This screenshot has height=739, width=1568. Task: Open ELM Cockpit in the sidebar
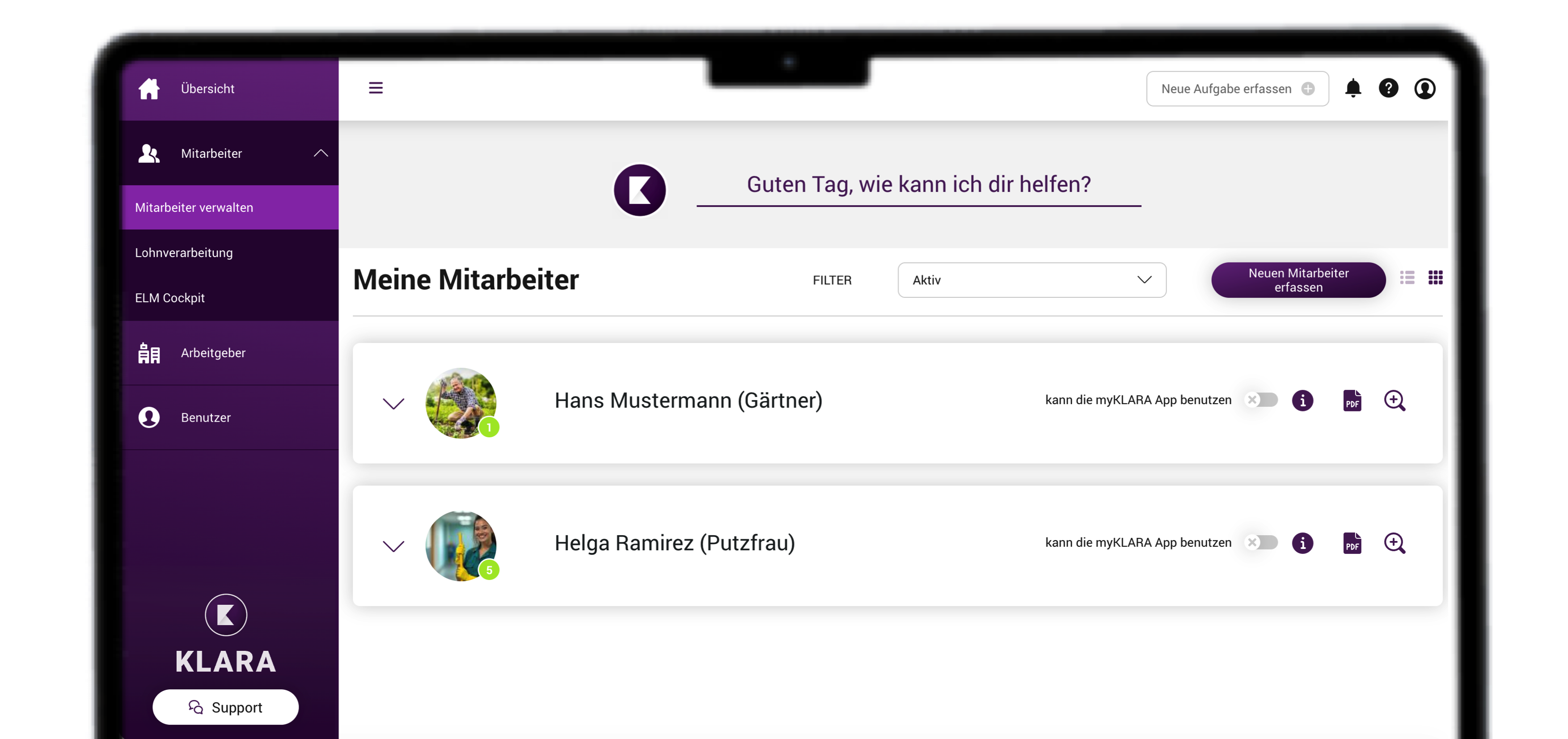(x=170, y=298)
